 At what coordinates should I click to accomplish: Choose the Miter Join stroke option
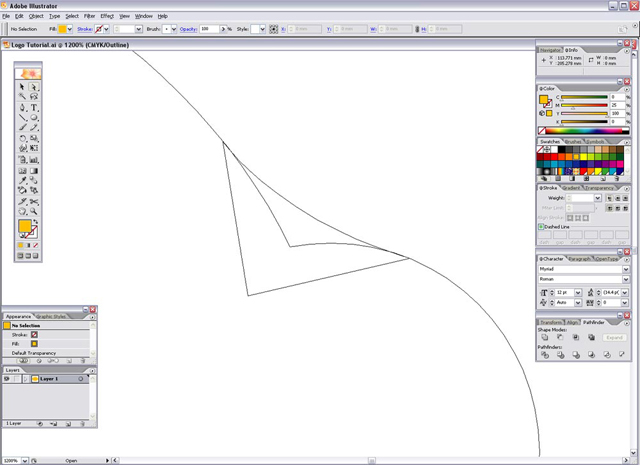pyautogui.click(x=609, y=208)
